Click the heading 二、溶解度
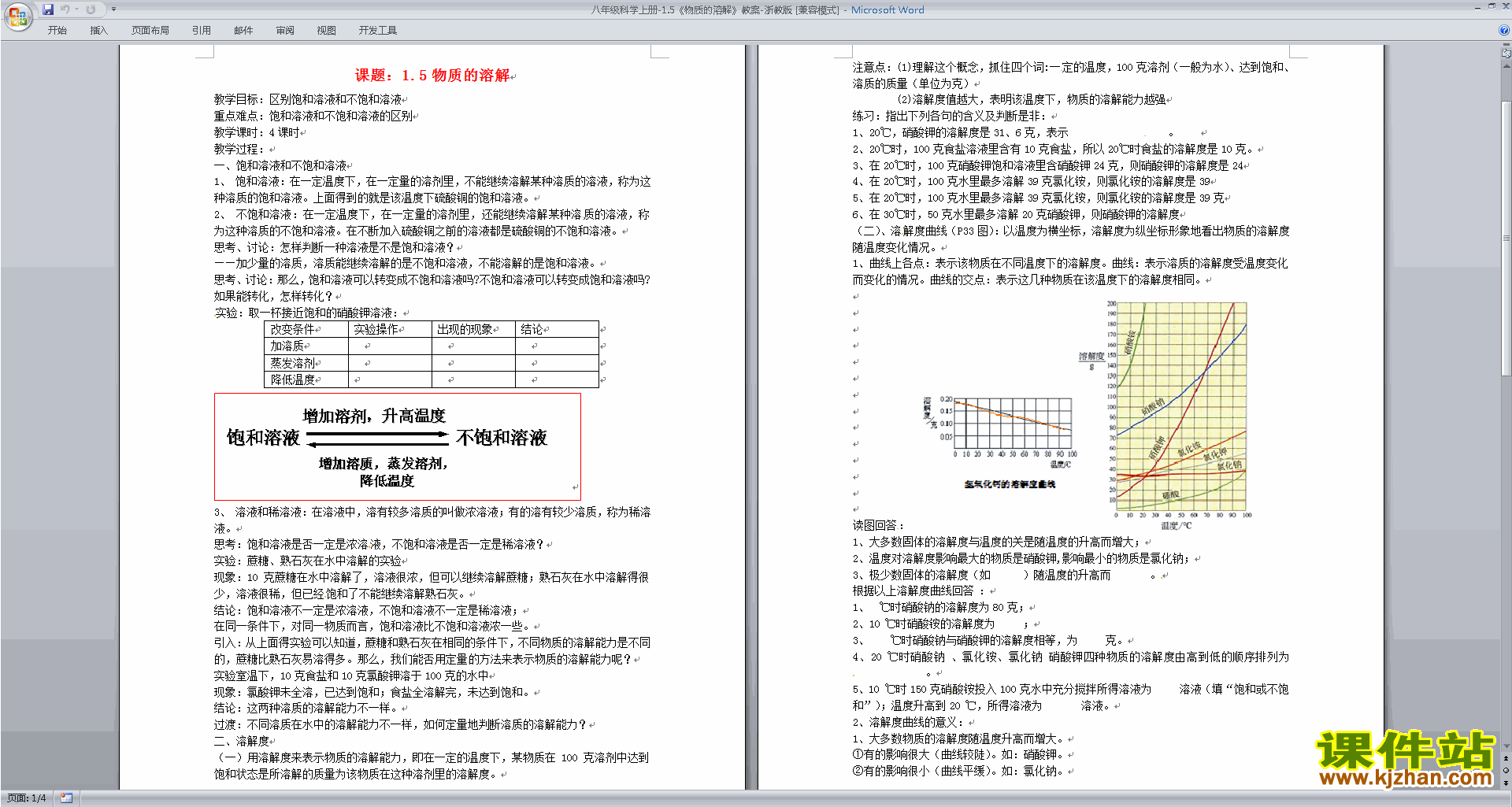Viewport: 1512px width, 807px height. pos(243,741)
